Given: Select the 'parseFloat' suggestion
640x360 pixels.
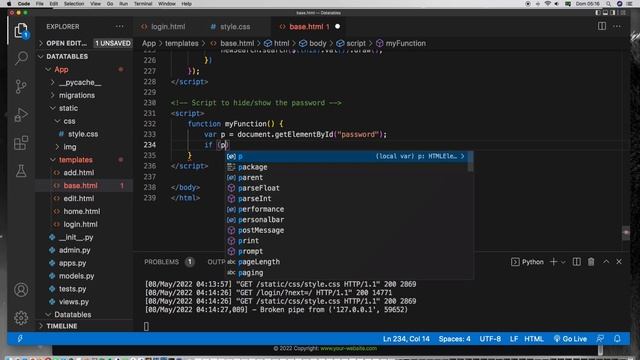Looking at the screenshot, I should (349, 188).
